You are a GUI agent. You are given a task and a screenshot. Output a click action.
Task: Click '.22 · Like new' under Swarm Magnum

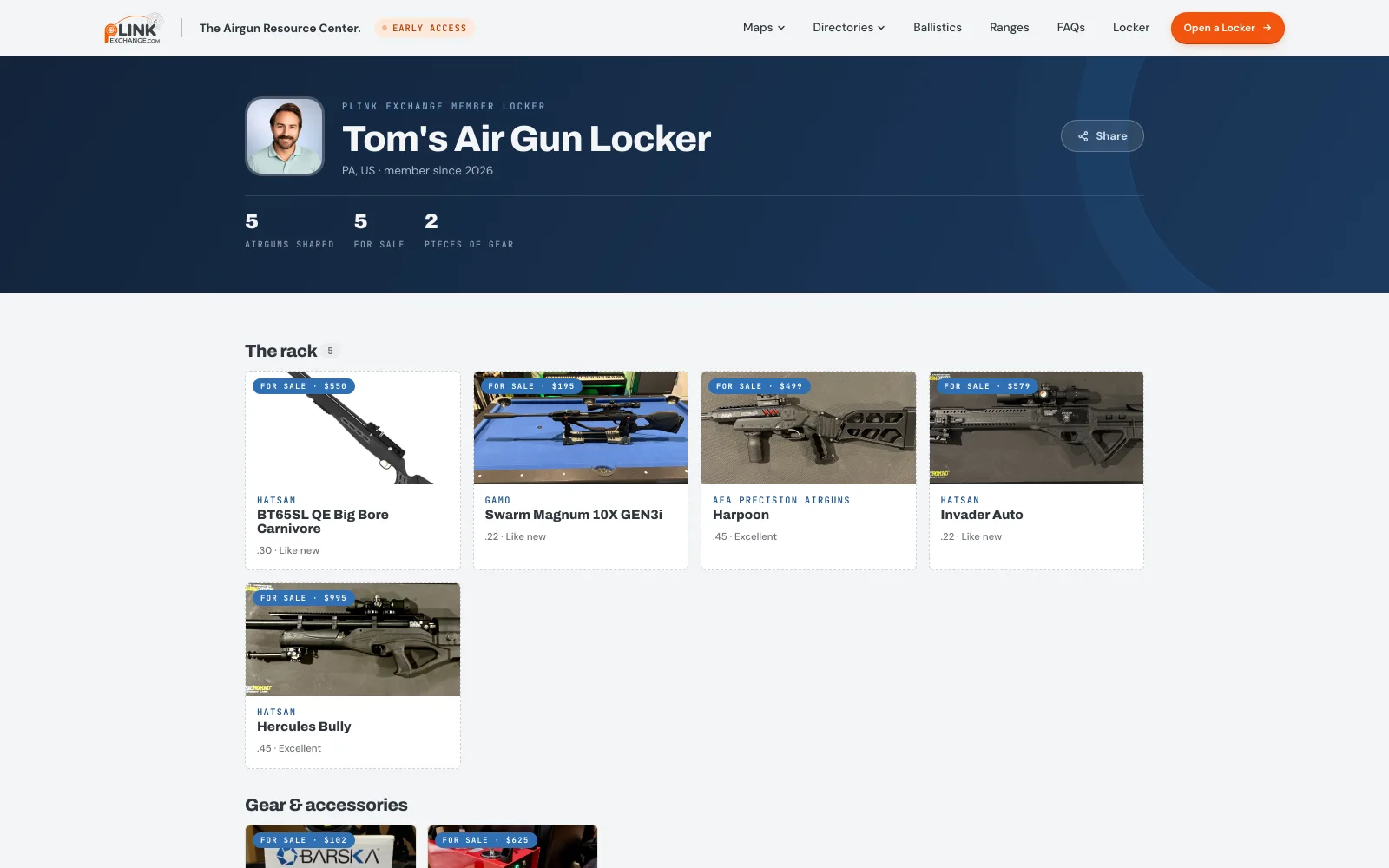click(x=516, y=536)
